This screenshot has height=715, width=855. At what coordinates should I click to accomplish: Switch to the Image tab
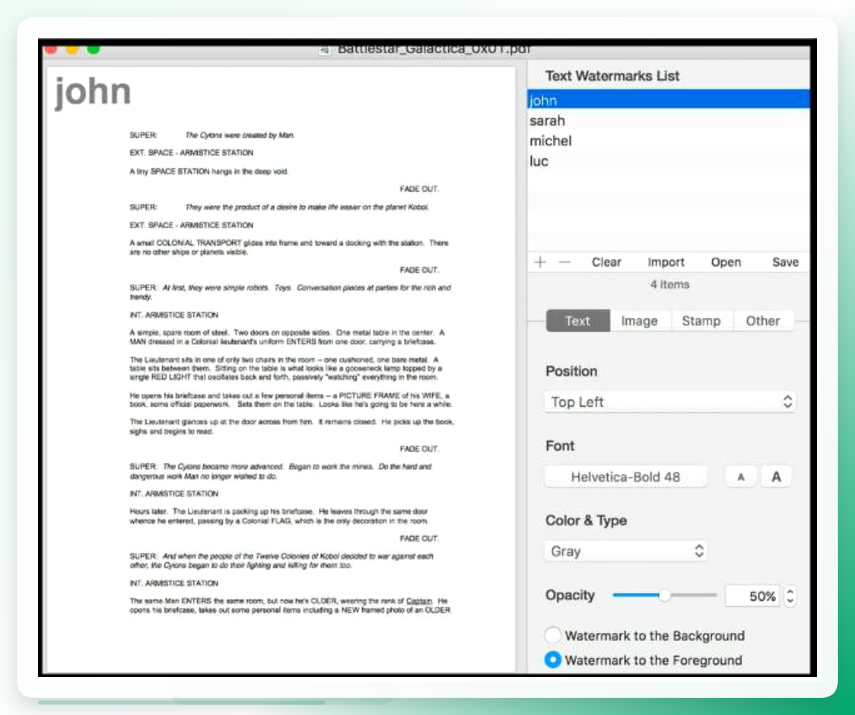[x=640, y=321]
